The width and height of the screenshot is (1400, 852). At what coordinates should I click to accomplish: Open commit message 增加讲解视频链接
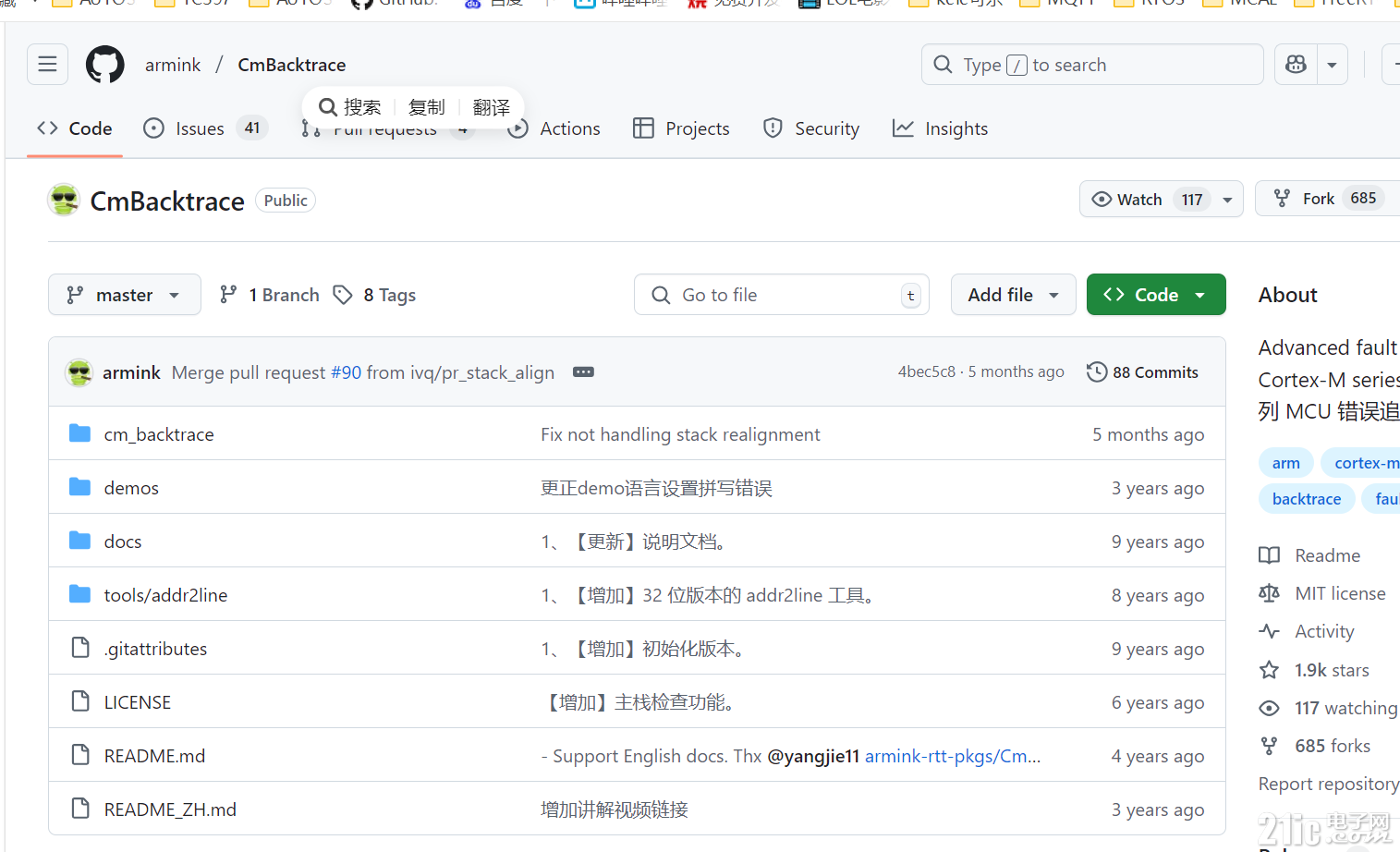[x=615, y=809]
